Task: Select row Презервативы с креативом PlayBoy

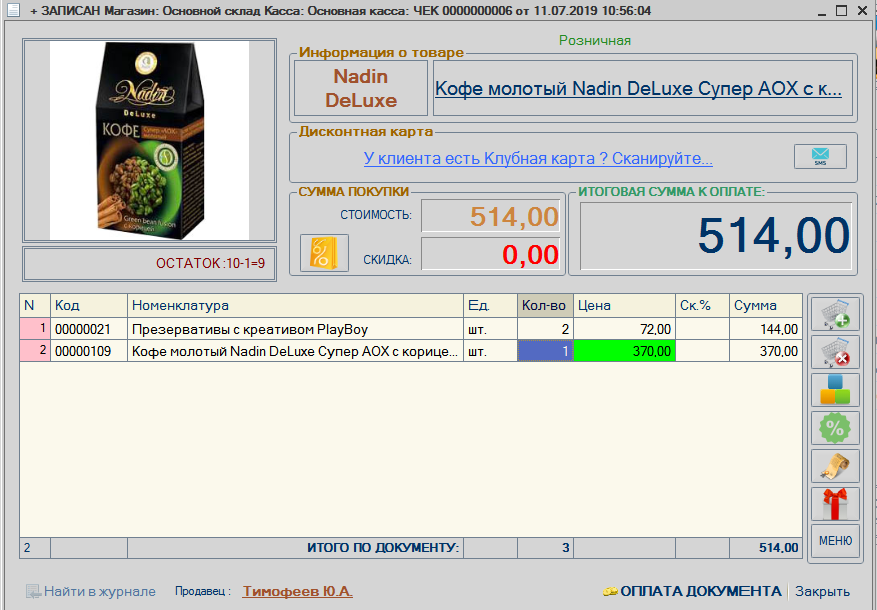Action: pyautogui.click(x=295, y=329)
